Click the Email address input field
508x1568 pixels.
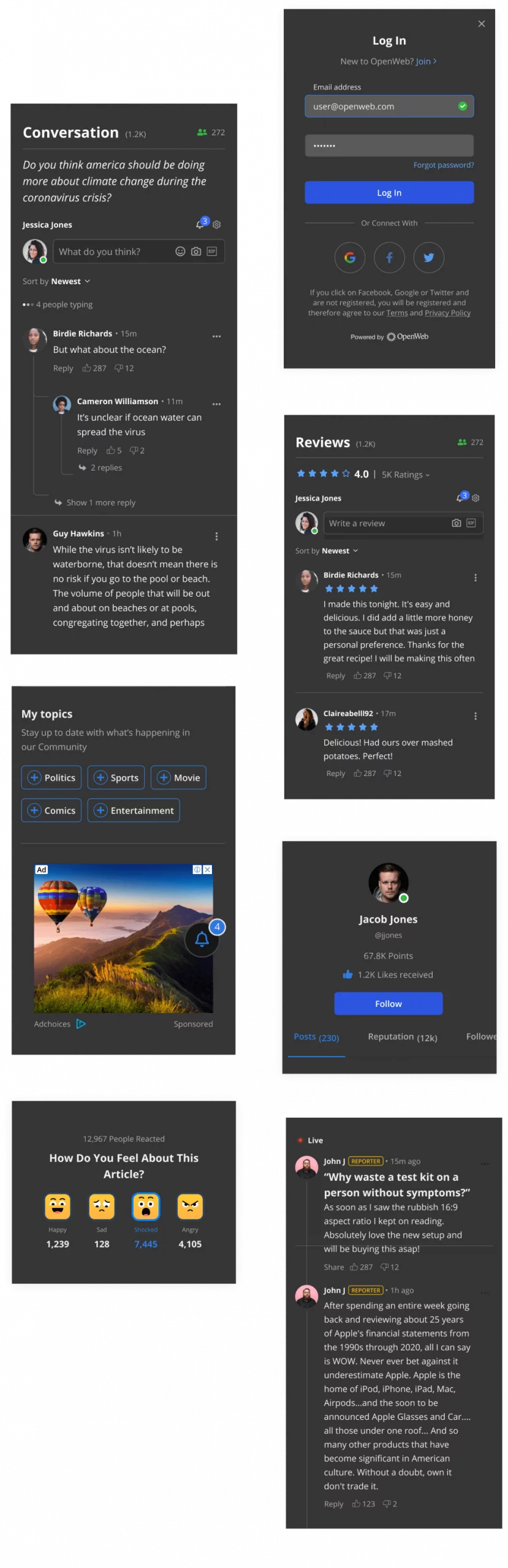384,106
